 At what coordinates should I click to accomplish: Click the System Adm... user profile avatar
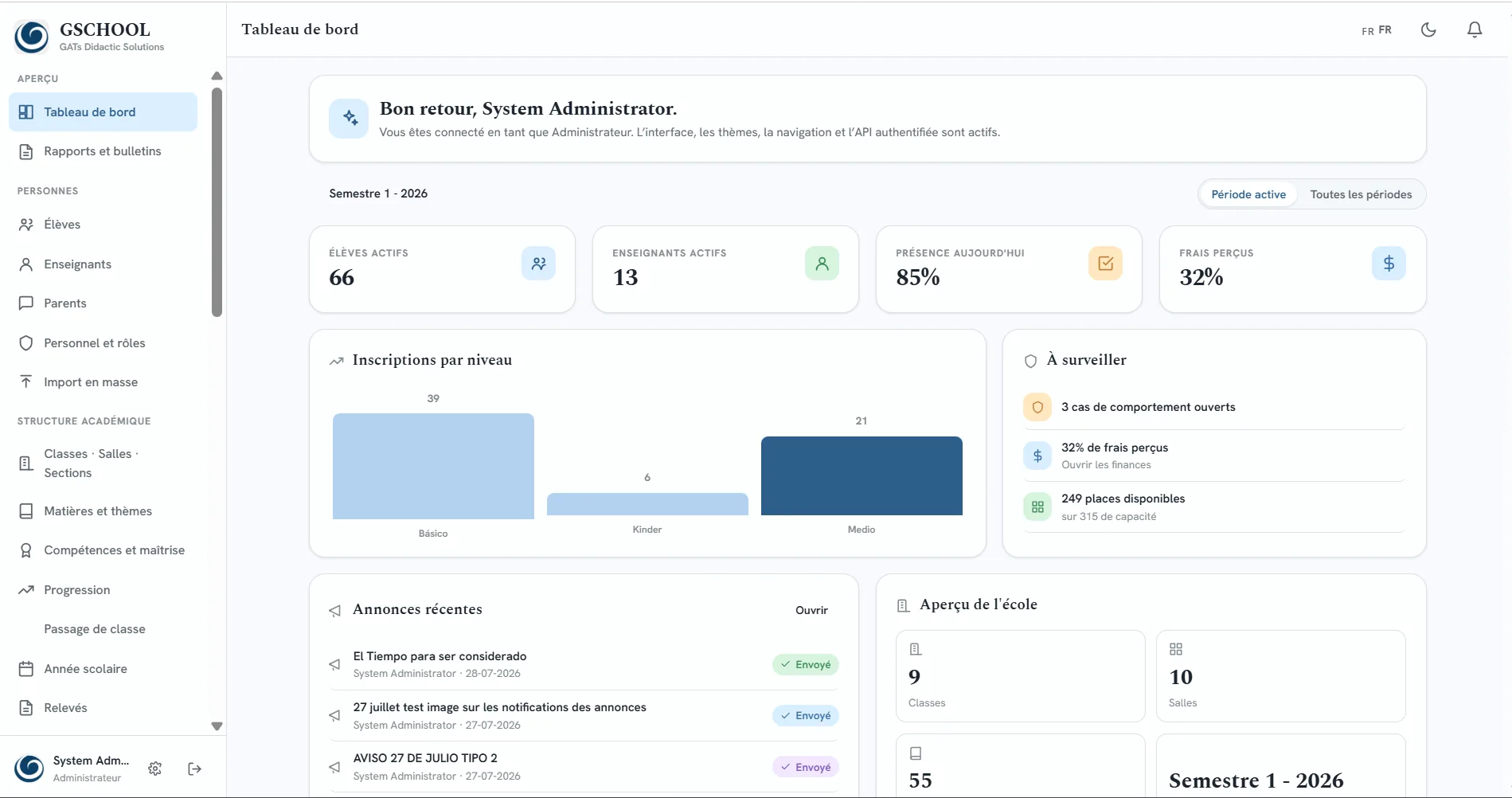coord(29,769)
